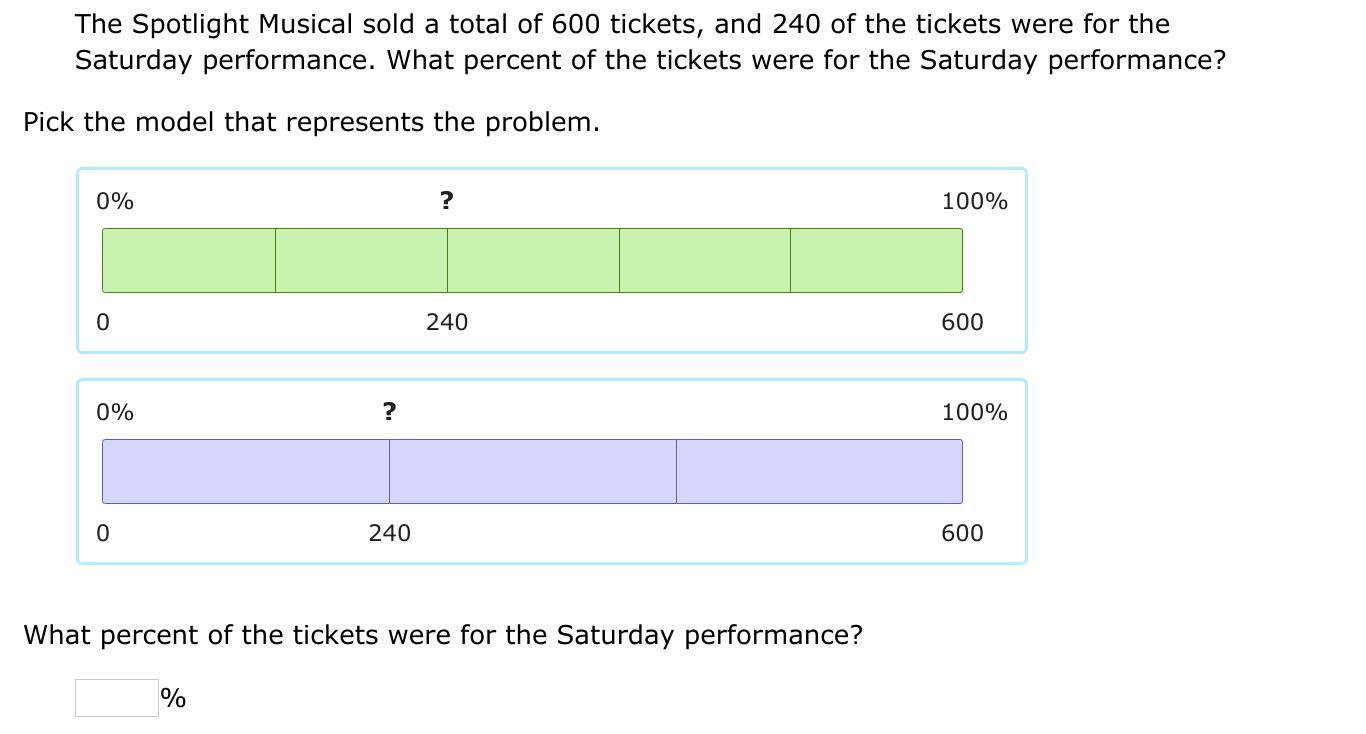Click the percent answer input box
The image size is (1366, 734).
pyautogui.click(x=116, y=698)
